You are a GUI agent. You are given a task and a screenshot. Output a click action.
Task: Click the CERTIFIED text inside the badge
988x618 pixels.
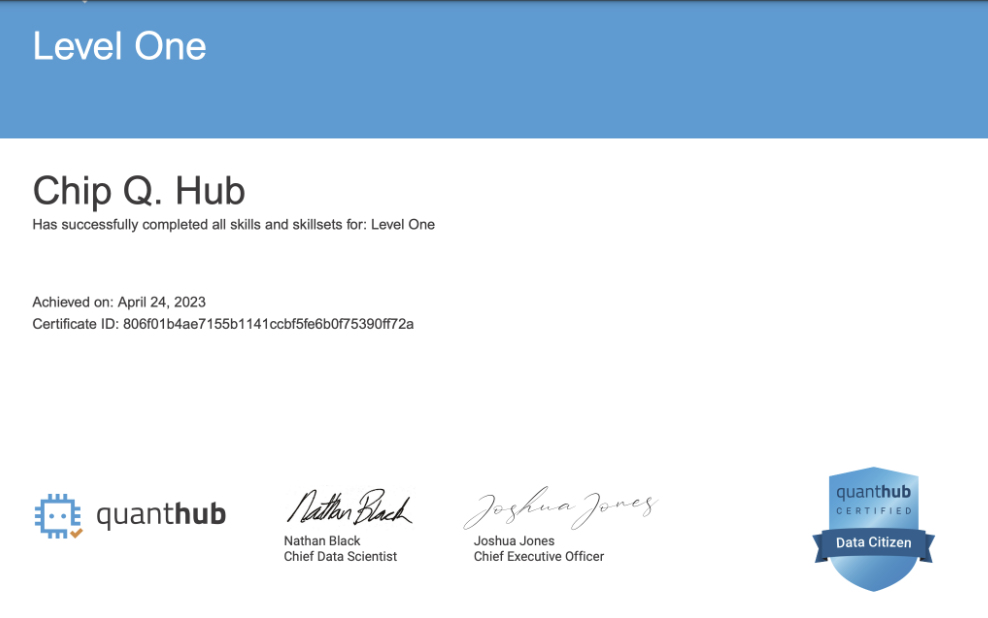click(x=873, y=512)
